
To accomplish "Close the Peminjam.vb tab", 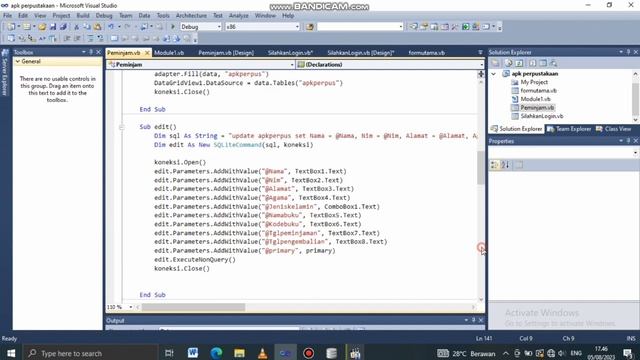I will point(147,53).
